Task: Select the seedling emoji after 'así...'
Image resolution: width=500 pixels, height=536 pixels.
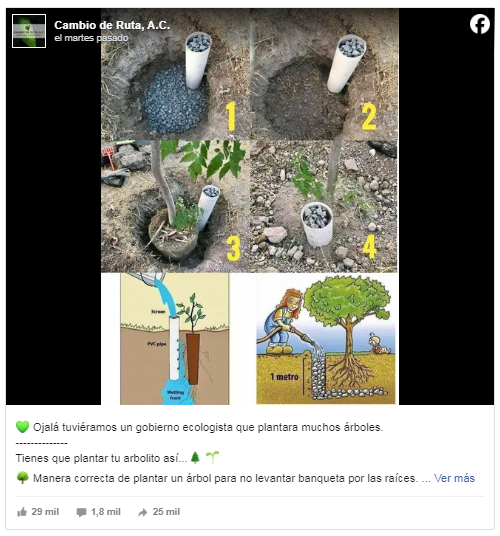Action: [x=213, y=457]
